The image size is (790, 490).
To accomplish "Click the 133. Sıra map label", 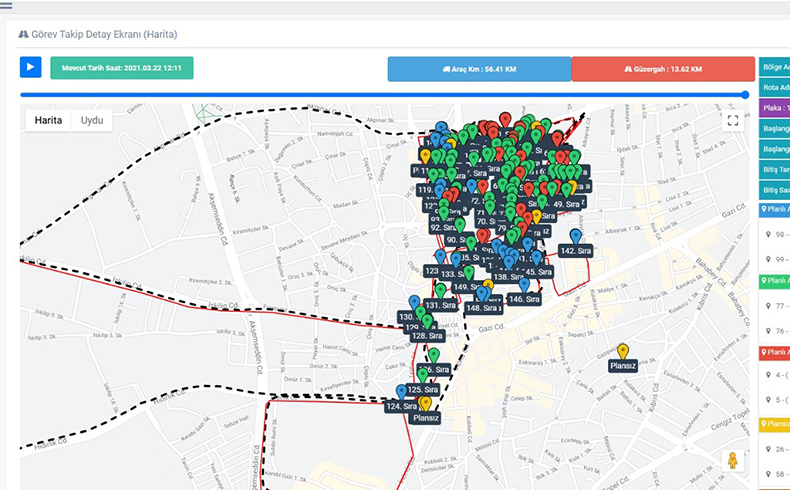I will pyautogui.click(x=451, y=274).
